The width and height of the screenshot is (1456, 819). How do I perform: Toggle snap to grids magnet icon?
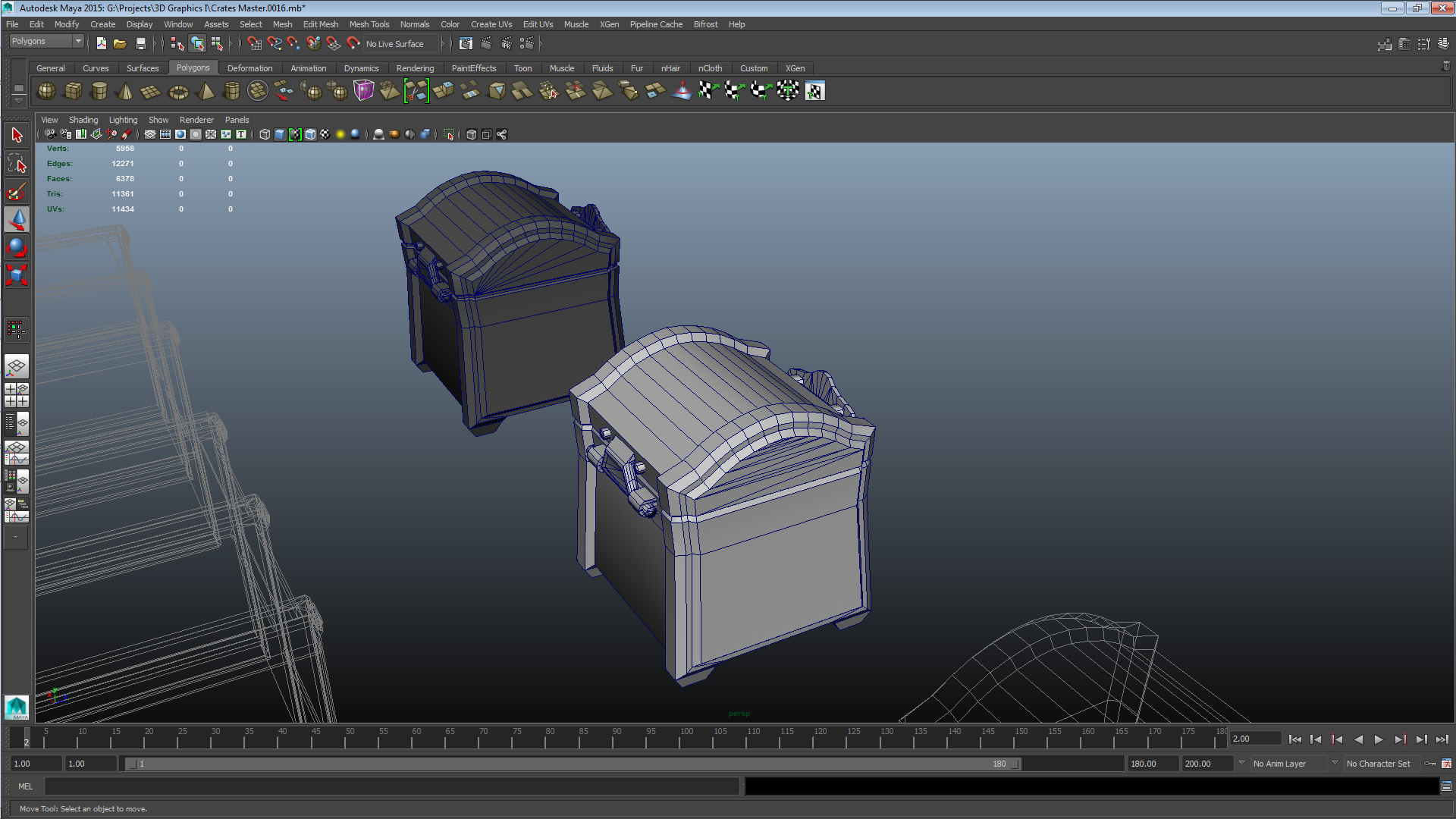point(255,44)
